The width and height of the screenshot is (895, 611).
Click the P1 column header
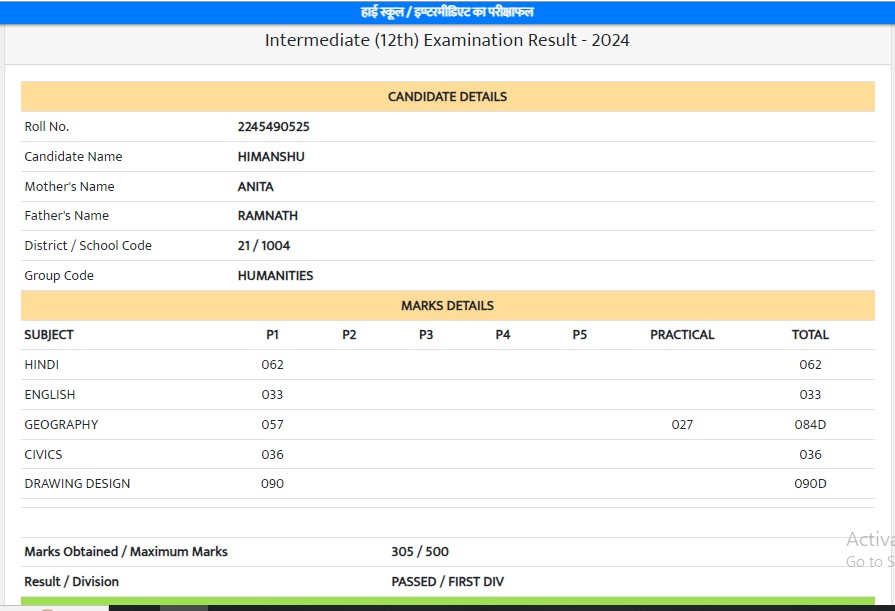[272, 335]
